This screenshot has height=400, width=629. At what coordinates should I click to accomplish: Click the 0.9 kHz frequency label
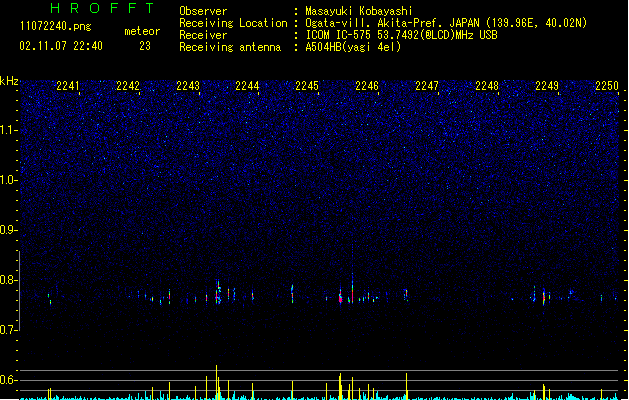click(9, 230)
